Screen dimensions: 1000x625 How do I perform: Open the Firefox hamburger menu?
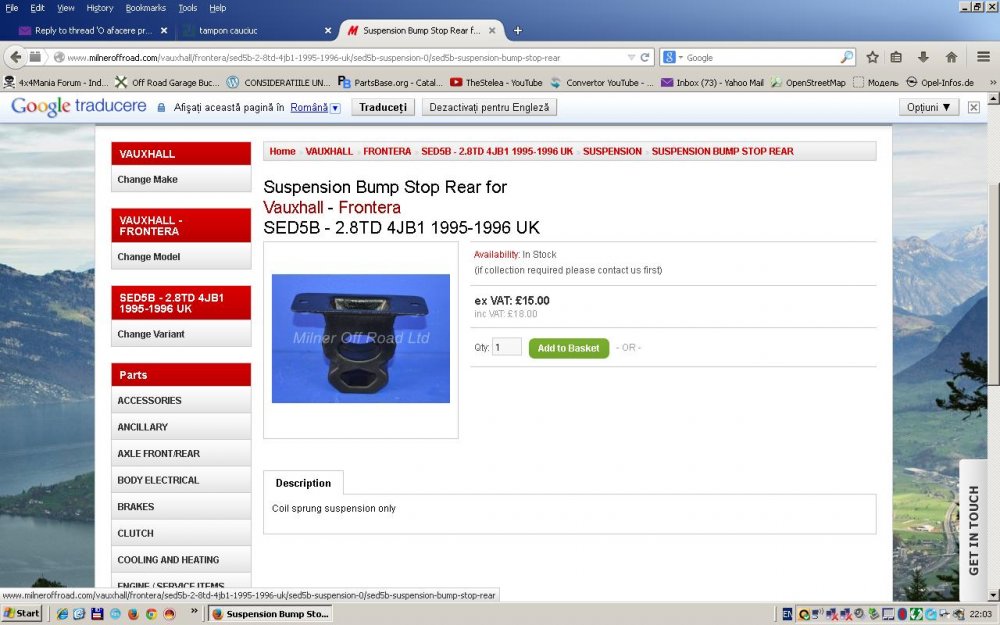(983, 57)
